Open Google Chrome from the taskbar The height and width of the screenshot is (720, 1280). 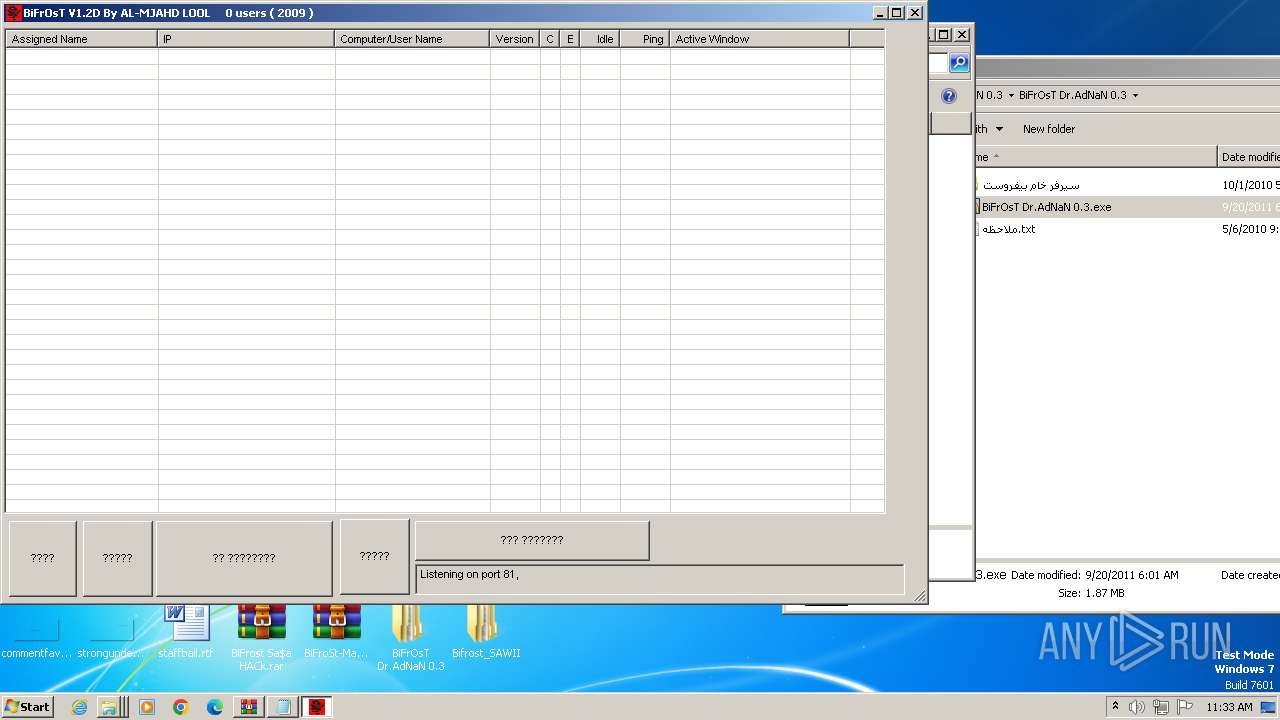(x=181, y=707)
